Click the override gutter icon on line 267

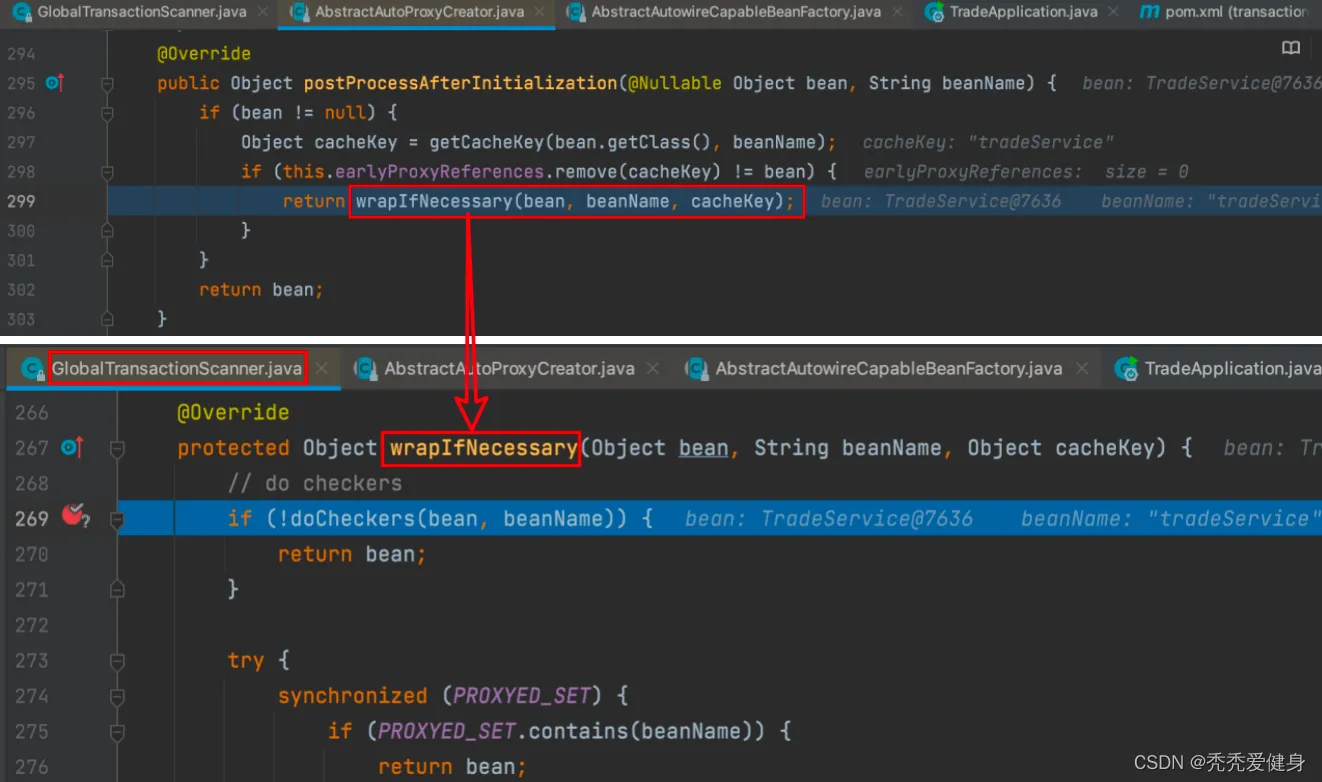(72, 447)
